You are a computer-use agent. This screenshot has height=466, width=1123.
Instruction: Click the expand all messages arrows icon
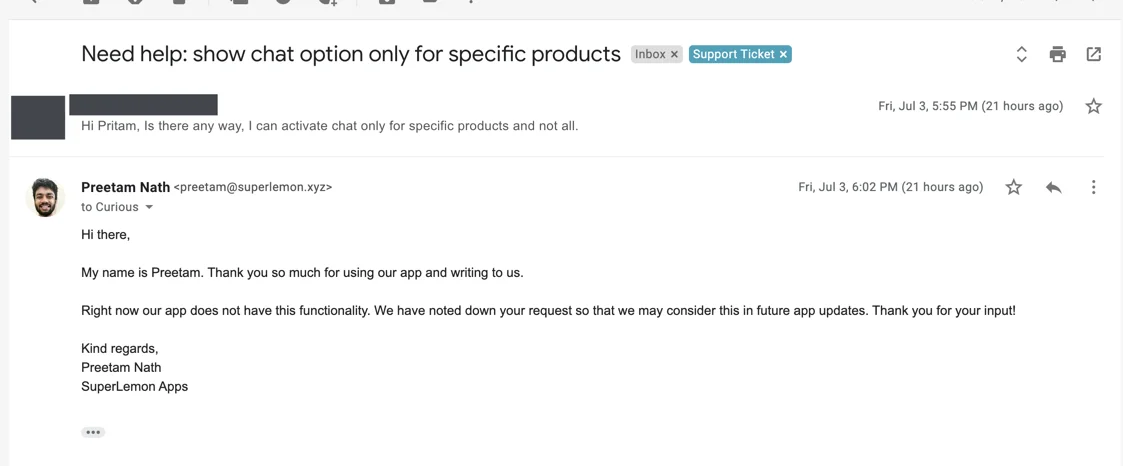(1021, 54)
